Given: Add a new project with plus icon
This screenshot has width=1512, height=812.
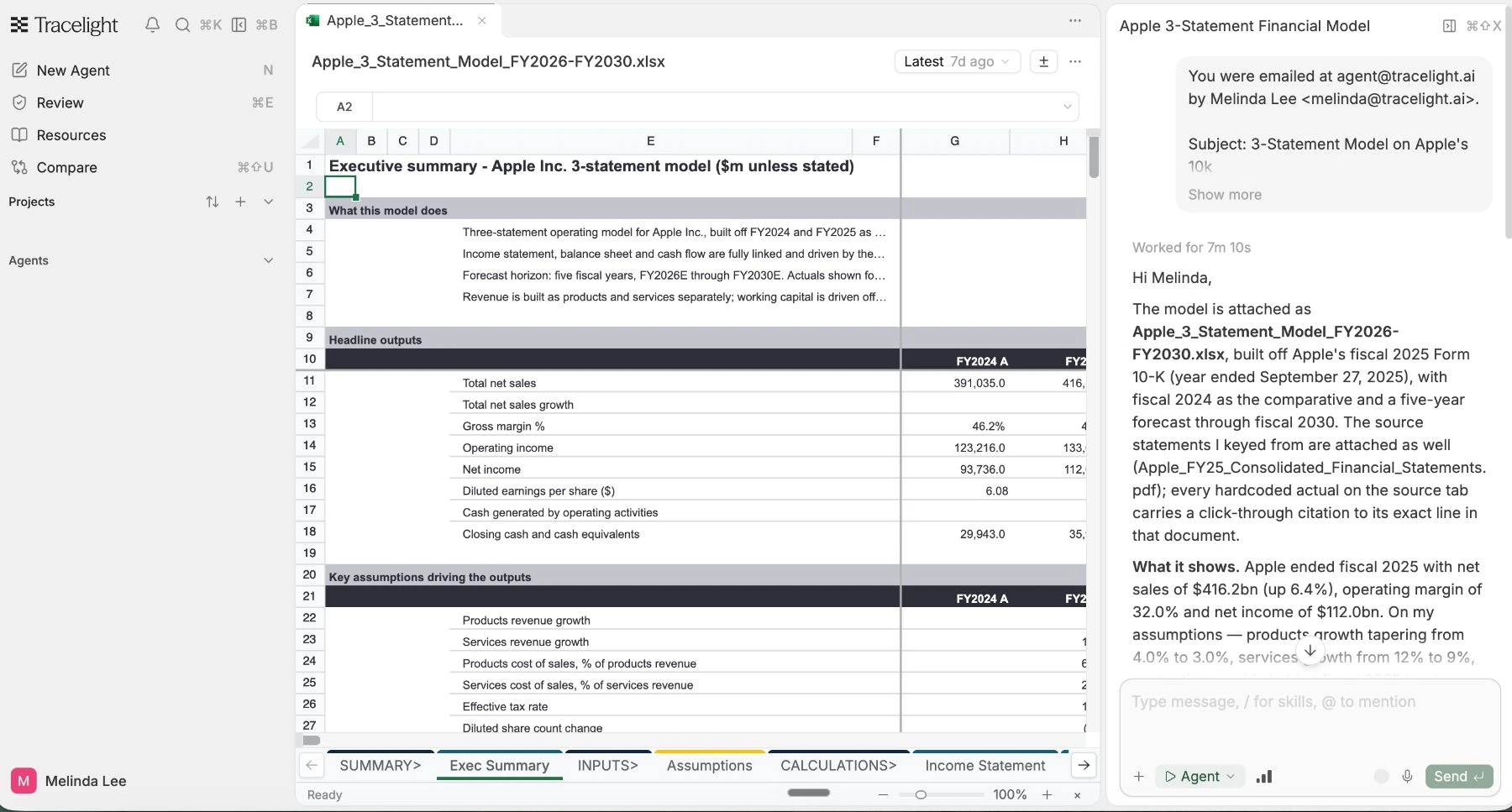Looking at the screenshot, I should pos(240,202).
